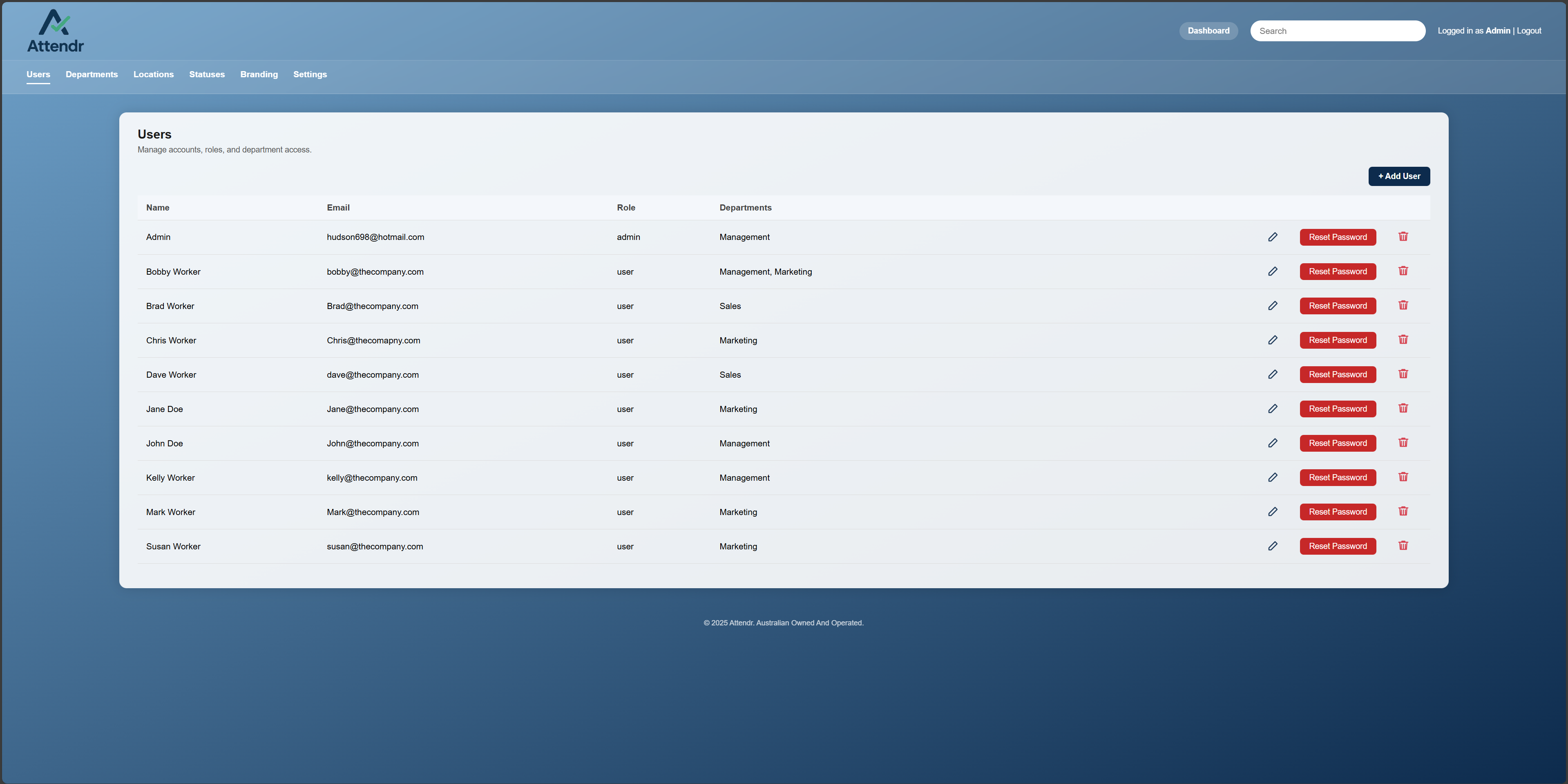Edit Bobby Worker's account using pencil icon
Viewport: 1568px width, 784px height.
click(1273, 272)
